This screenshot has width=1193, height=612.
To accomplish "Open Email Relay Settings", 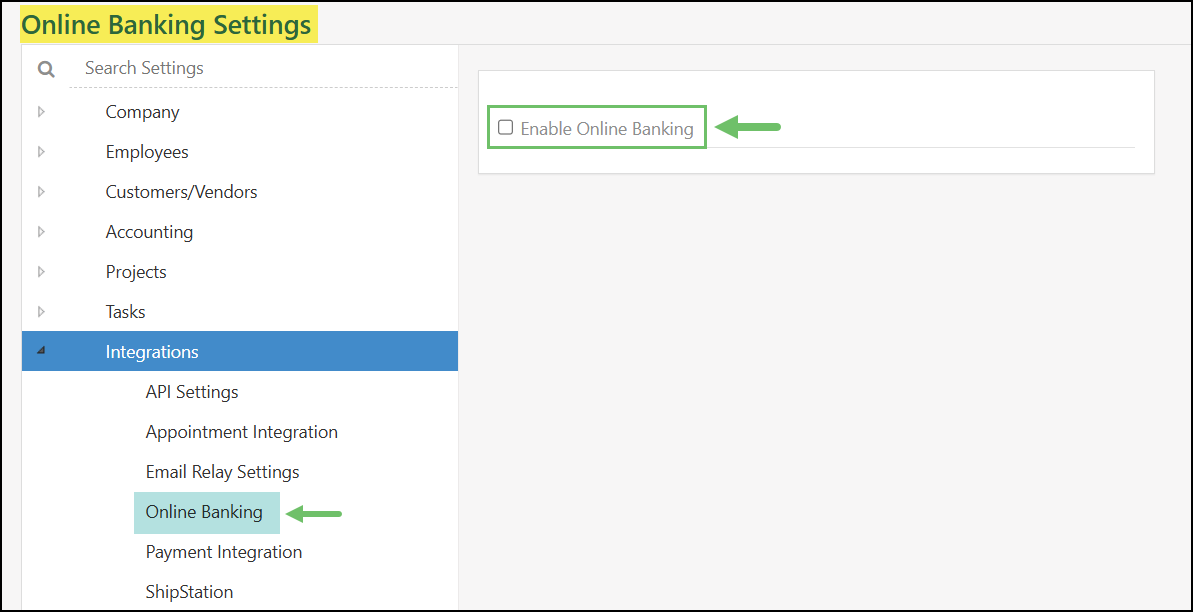I will 222,471.
